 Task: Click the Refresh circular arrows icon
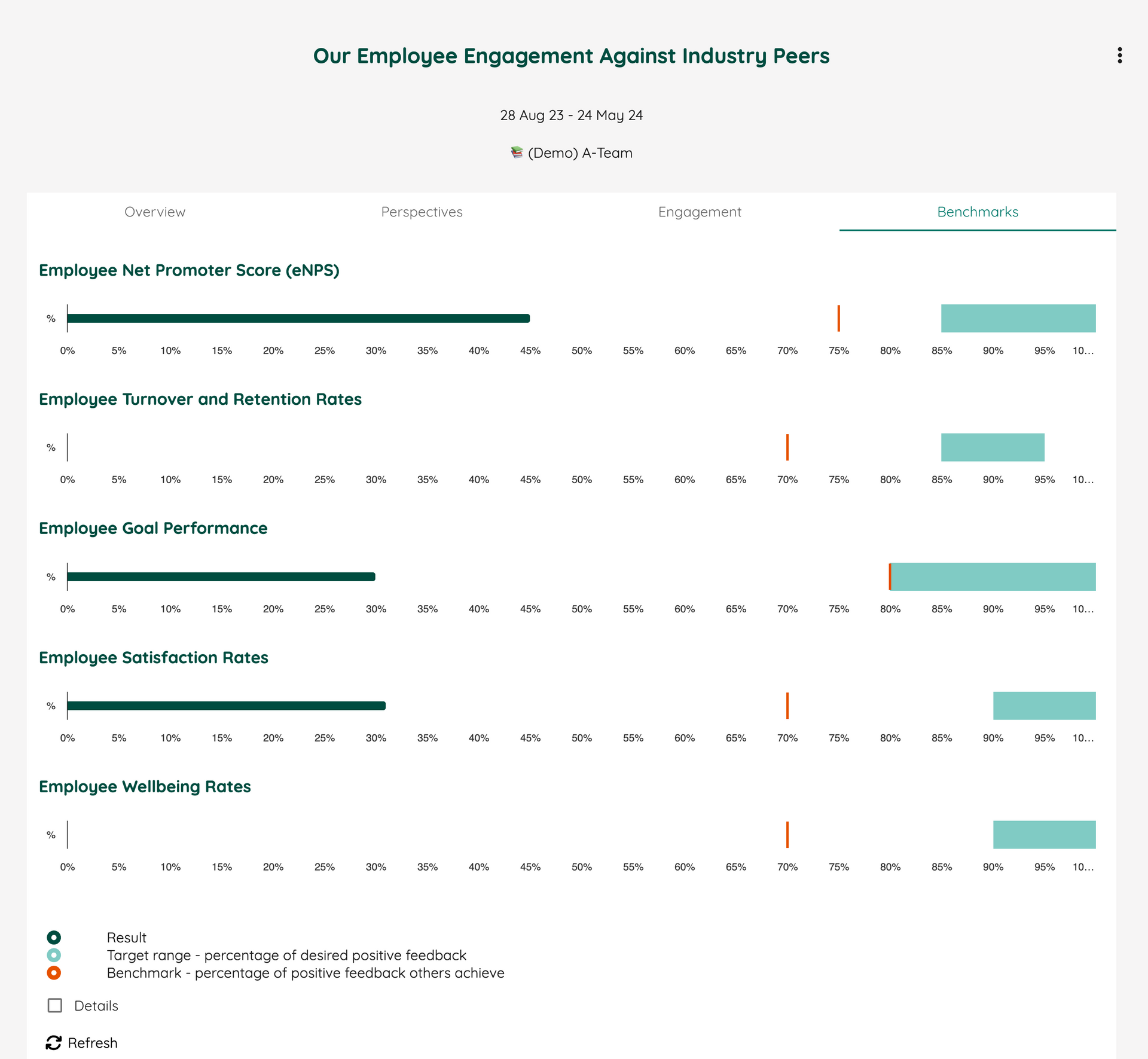point(54,1042)
